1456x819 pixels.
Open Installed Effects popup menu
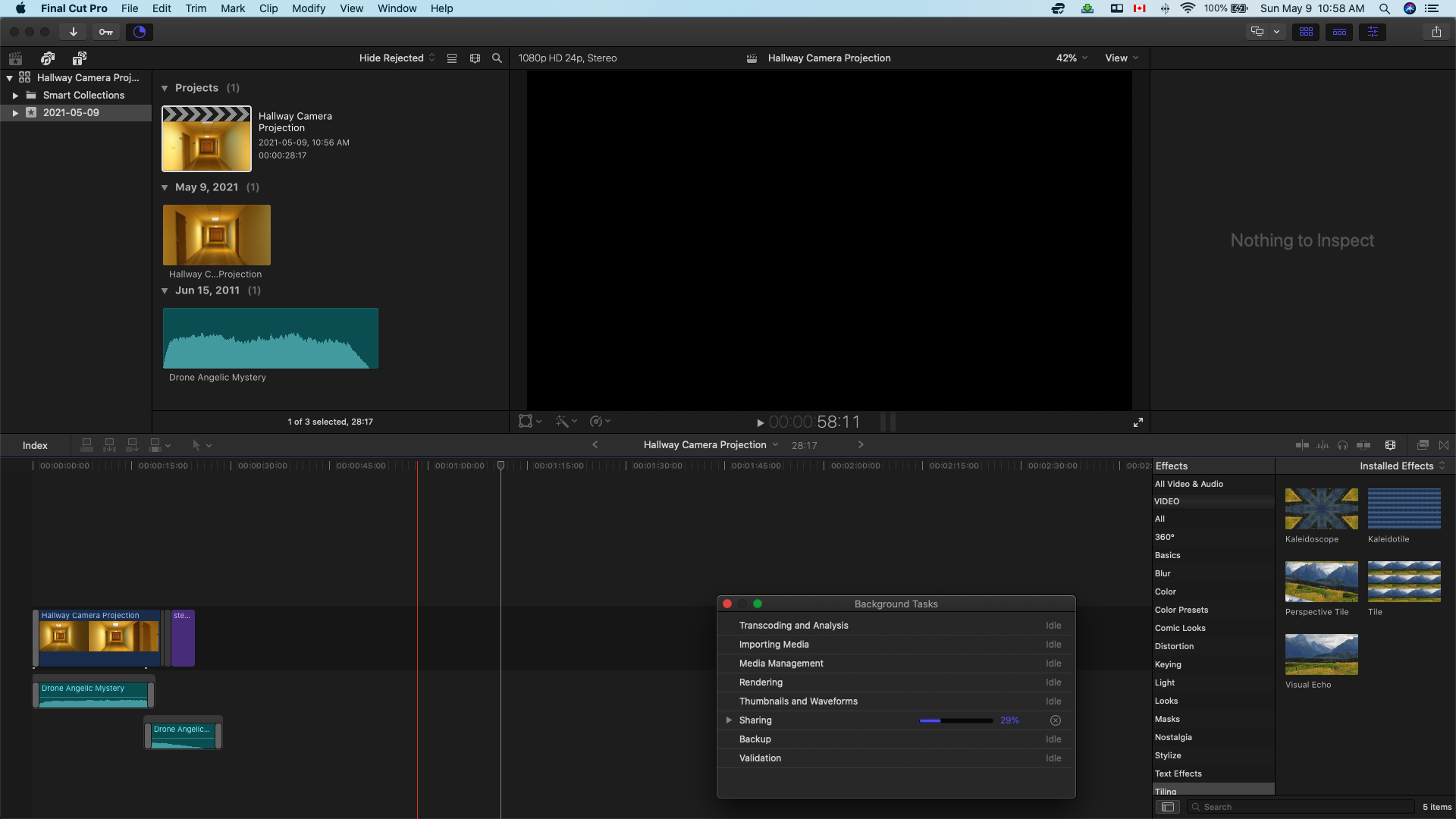[1402, 466]
